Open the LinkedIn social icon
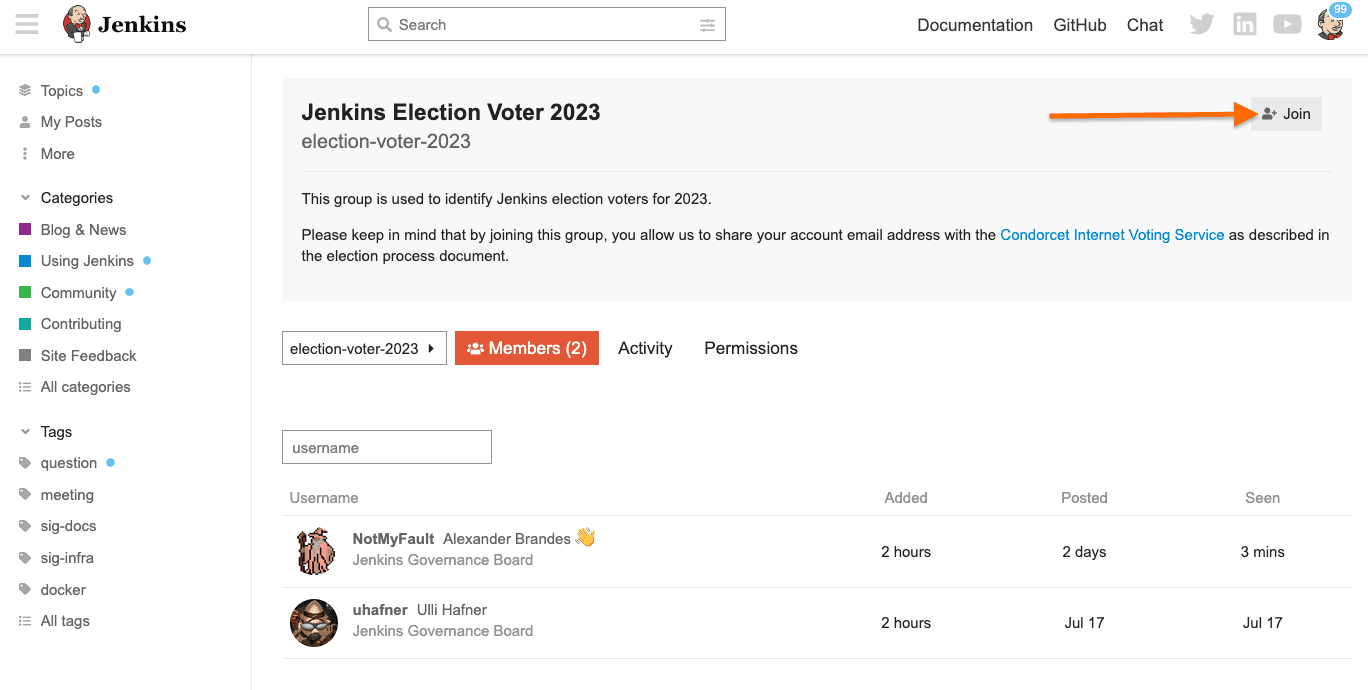This screenshot has width=1368, height=690. [x=1244, y=23]
